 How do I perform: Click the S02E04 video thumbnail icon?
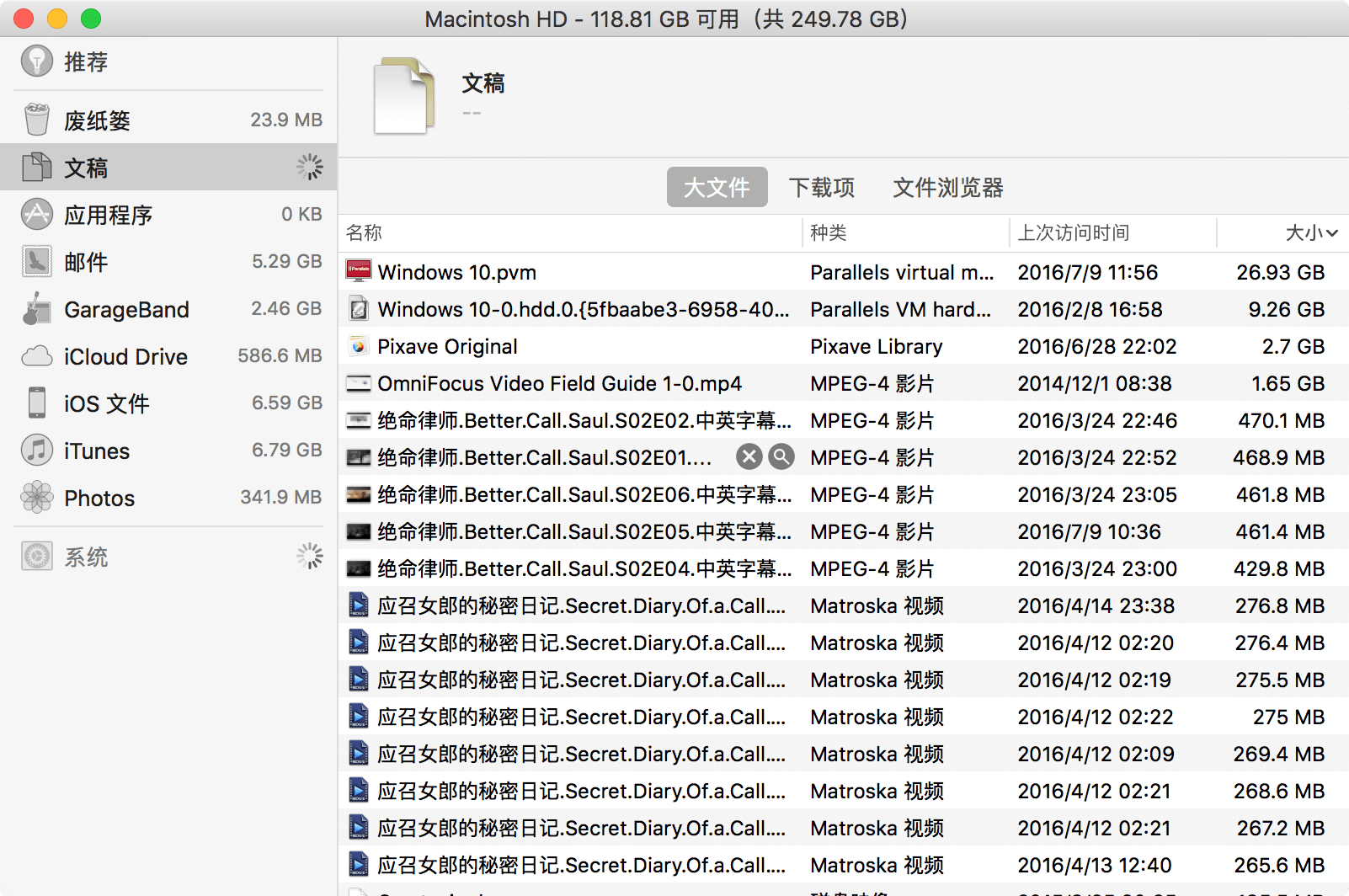359,568
